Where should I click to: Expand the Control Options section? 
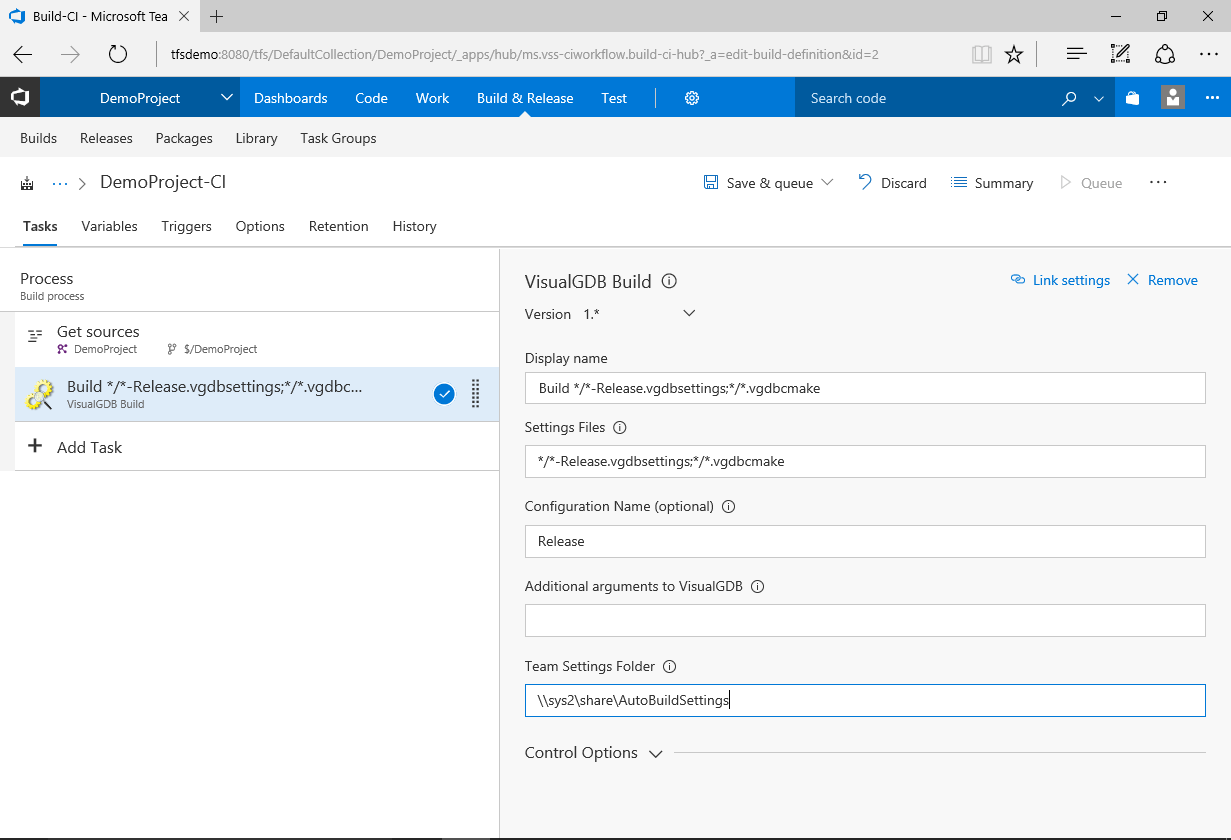pos(657,753)
